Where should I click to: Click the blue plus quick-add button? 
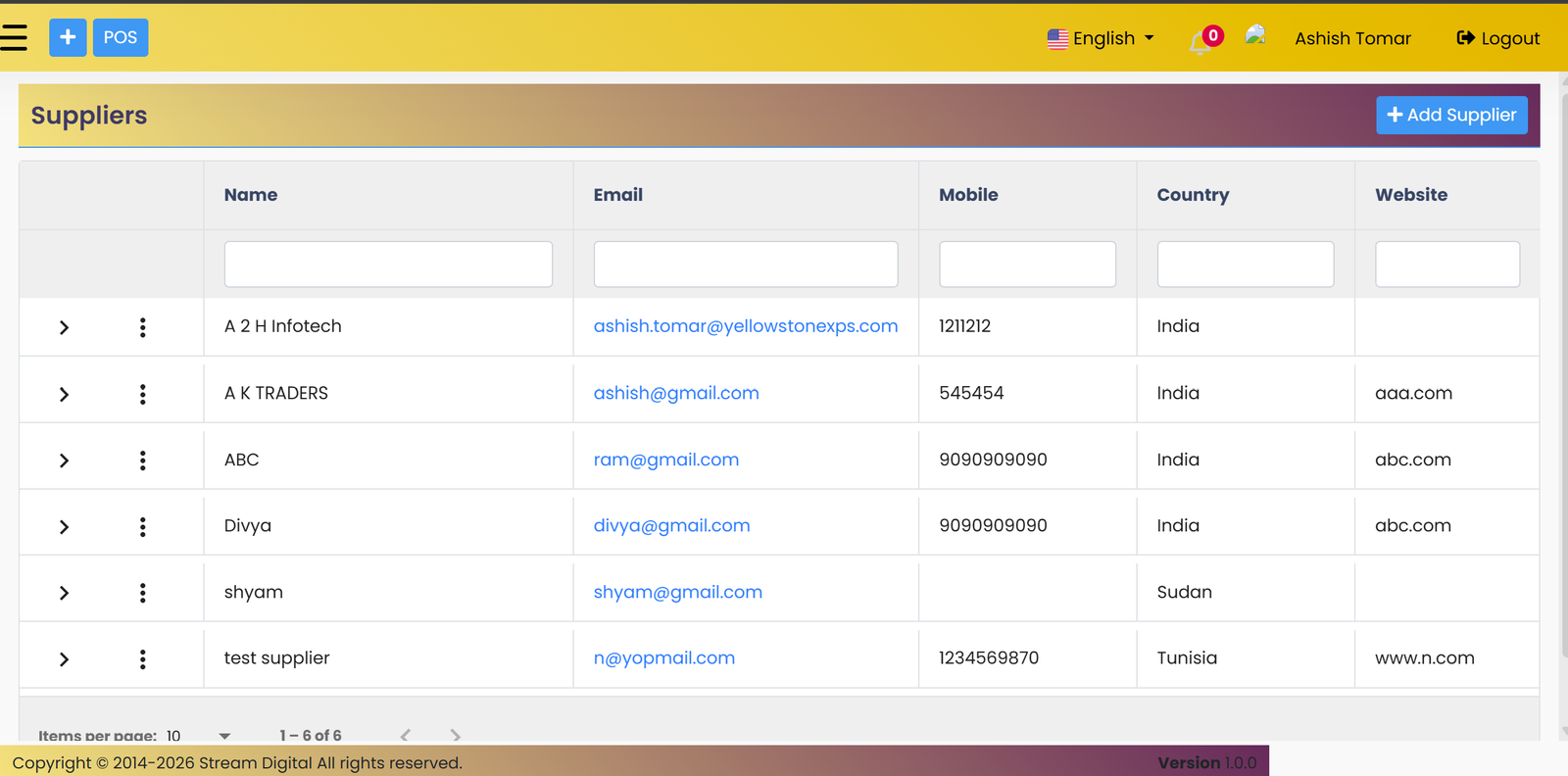pos(68,37)
